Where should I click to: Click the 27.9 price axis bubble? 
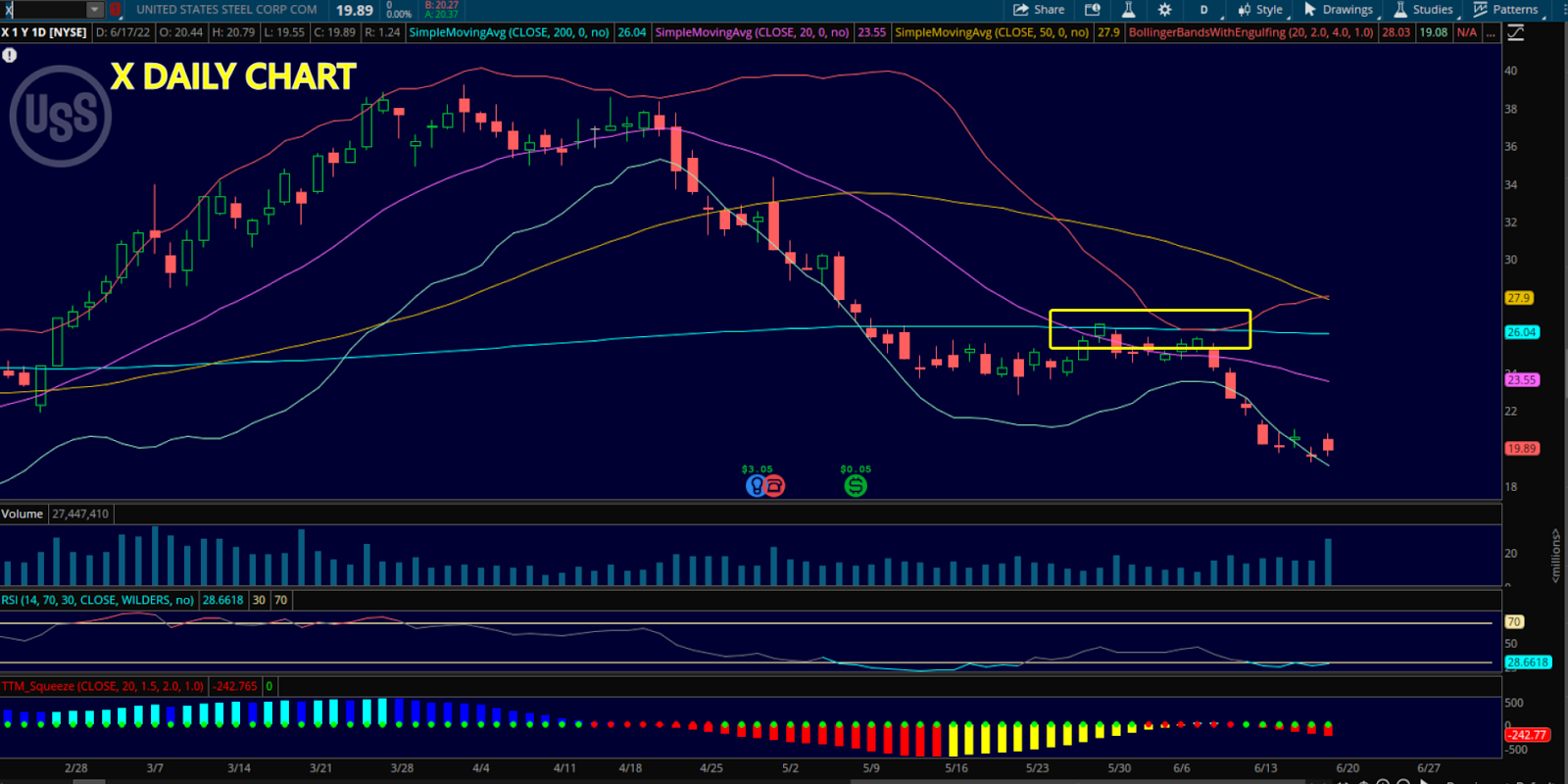tap(1518, 298)
